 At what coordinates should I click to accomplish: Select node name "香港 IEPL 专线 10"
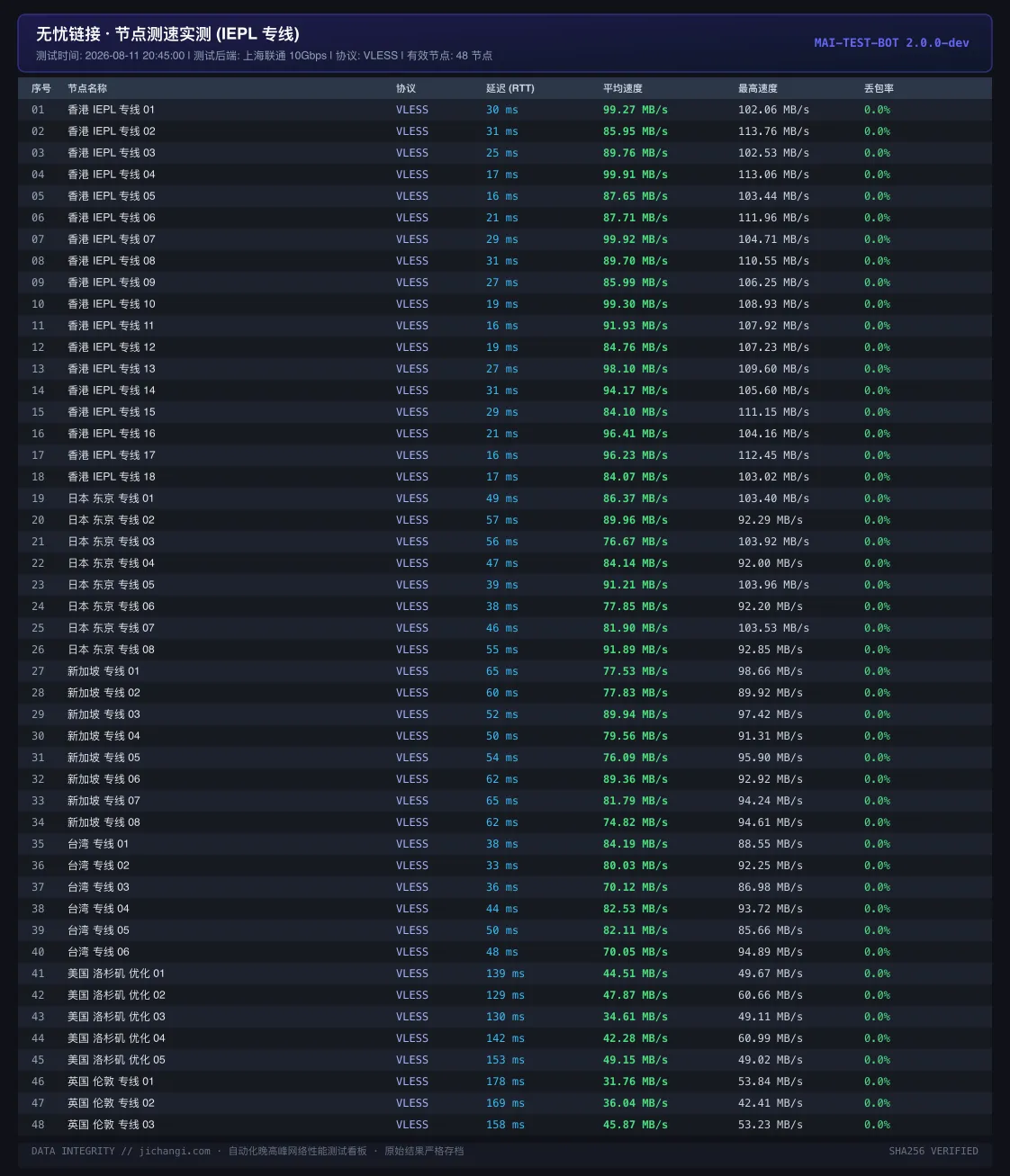point(111,304)
